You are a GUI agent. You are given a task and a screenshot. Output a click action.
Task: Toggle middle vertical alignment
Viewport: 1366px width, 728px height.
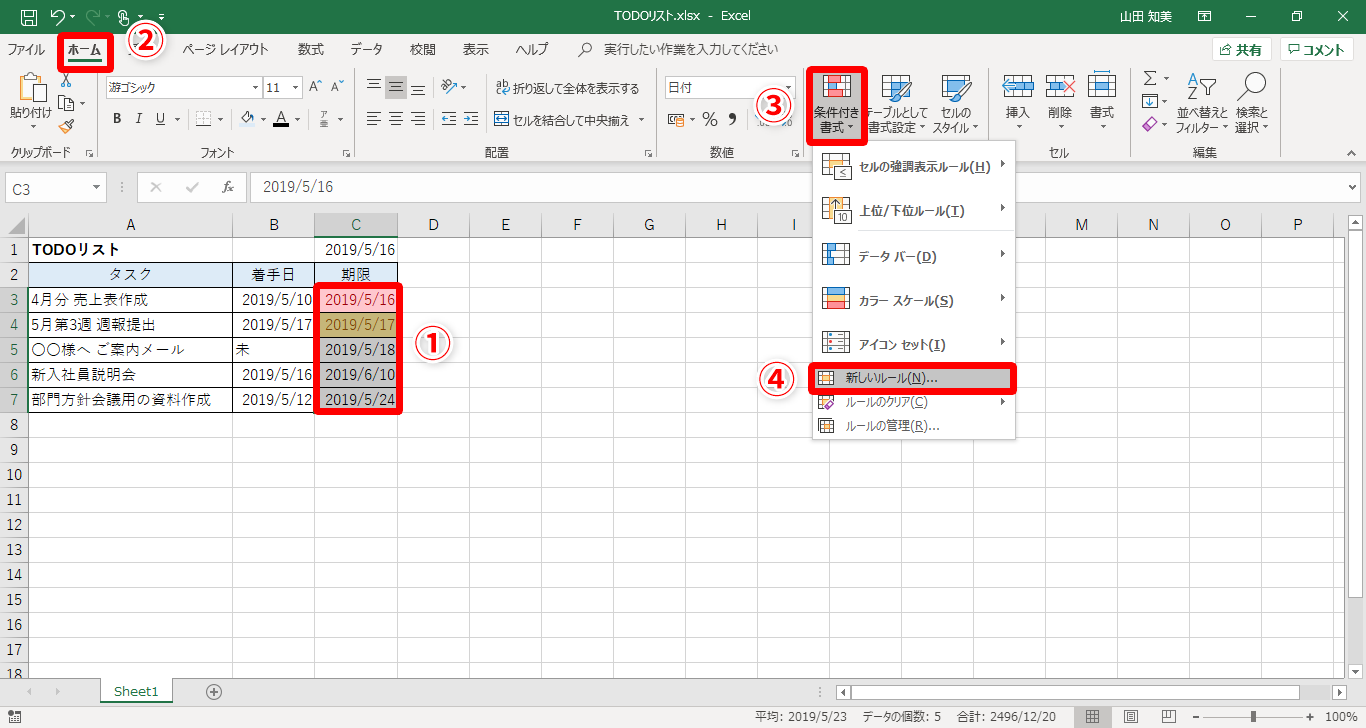[x=396, y=87]
